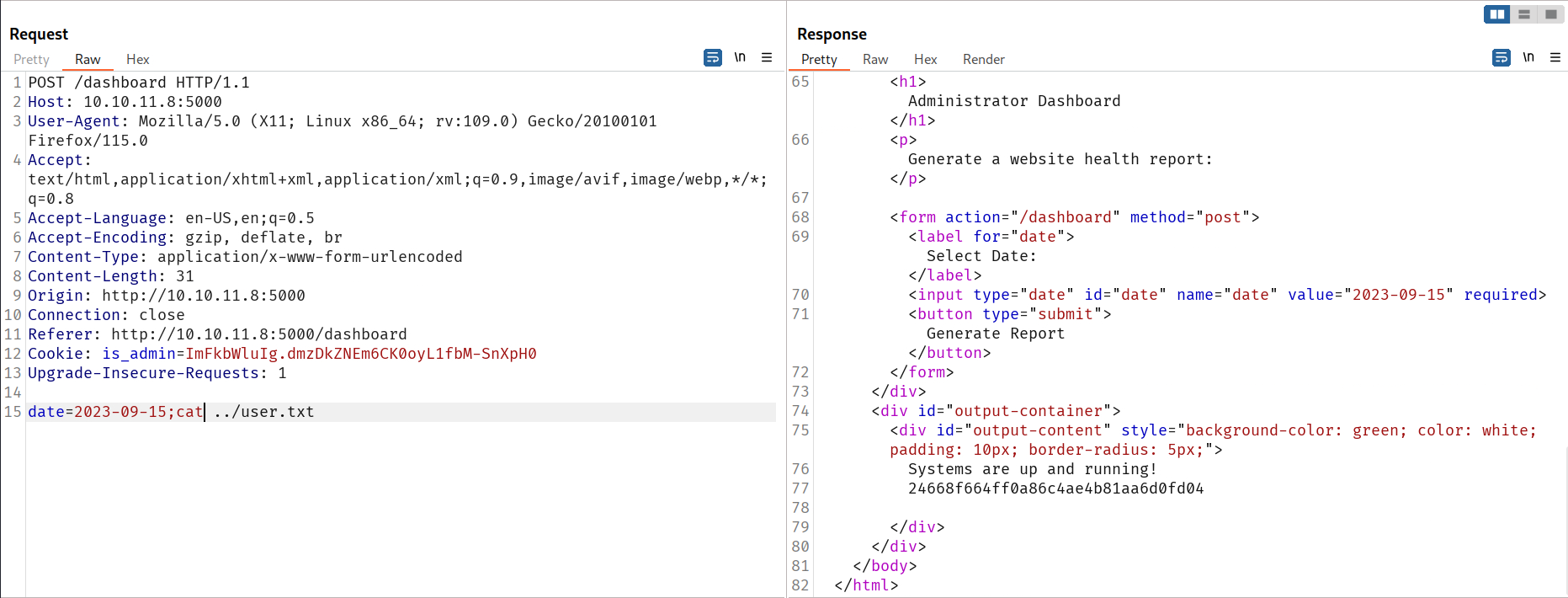Click the closing </html> tag

pos(866,585)
